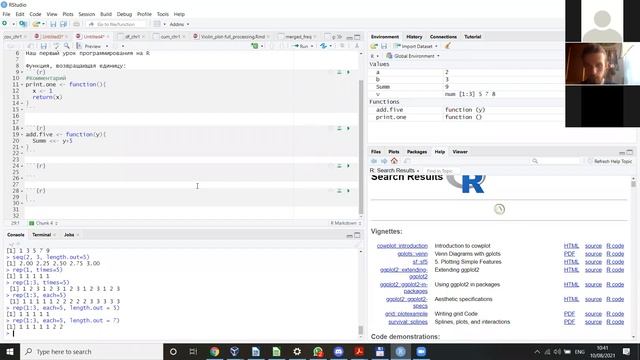The height and width of the screenshot is (360, 640).
Task: Run the chunk at line 24
Action: point(348,166)
